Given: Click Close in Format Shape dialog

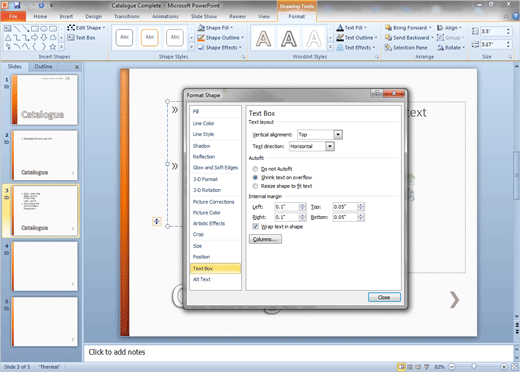Looking at the screenshot, I should [x=384, y=297].
